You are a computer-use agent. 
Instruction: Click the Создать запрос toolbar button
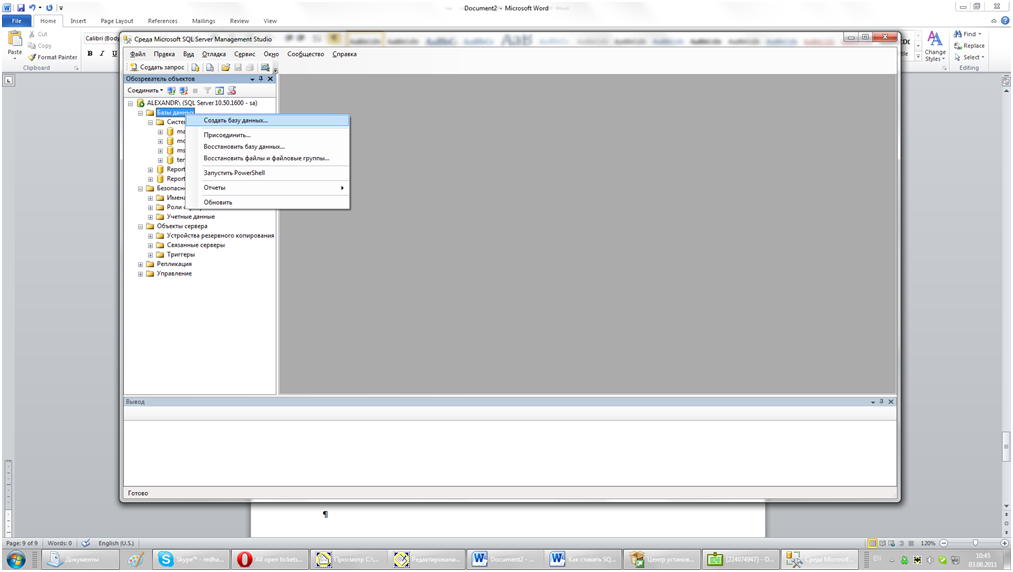pos(157,67)
